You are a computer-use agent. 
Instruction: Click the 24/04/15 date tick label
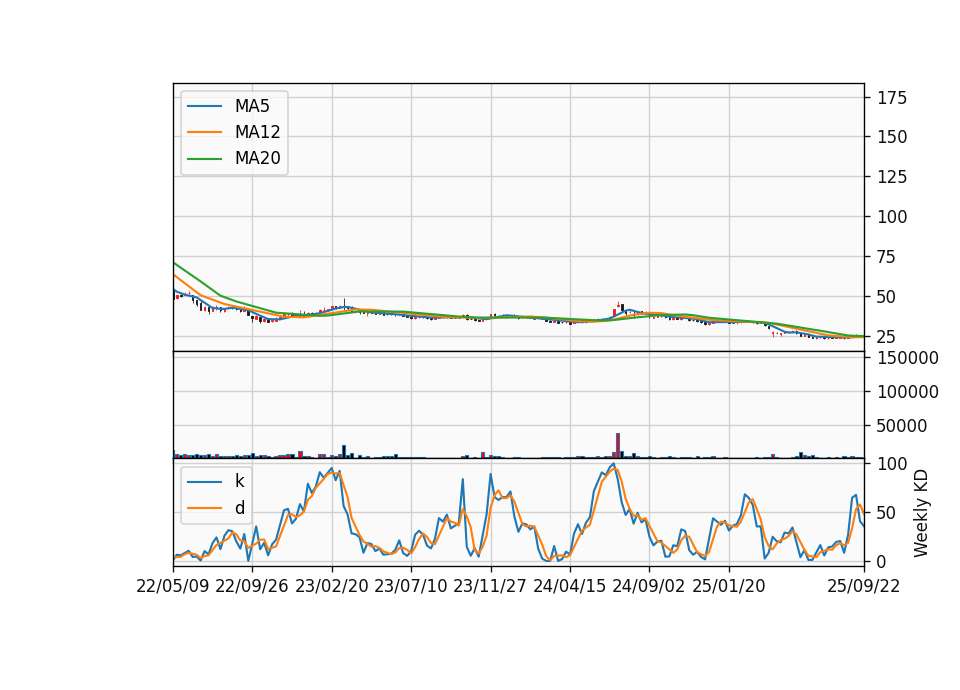(x=569, y=586)
